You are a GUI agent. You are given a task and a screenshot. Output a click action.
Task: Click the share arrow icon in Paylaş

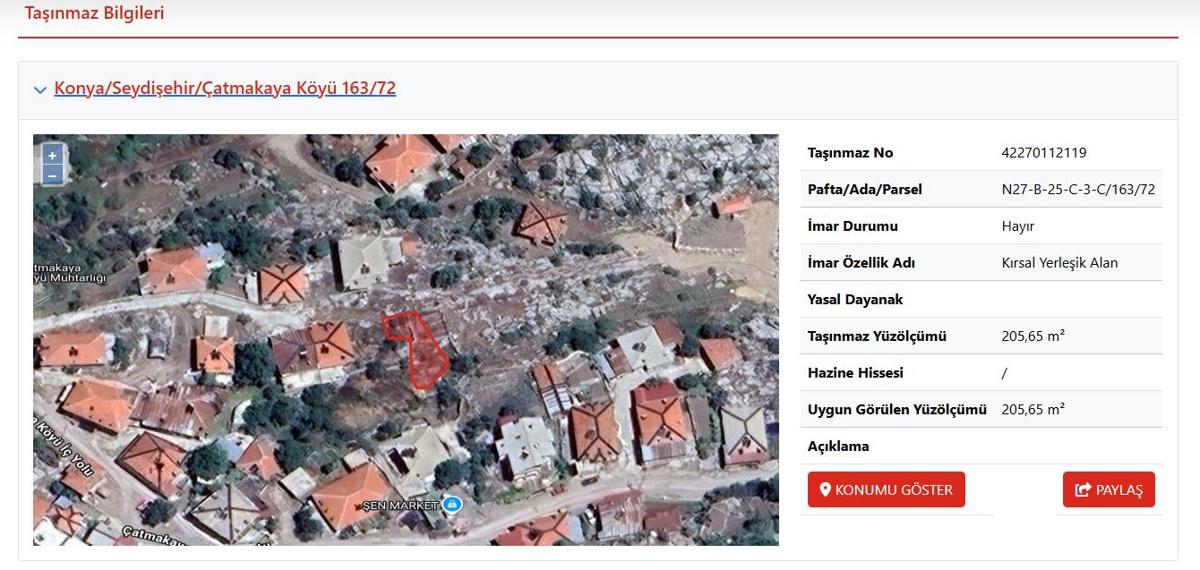point(1082,490)
